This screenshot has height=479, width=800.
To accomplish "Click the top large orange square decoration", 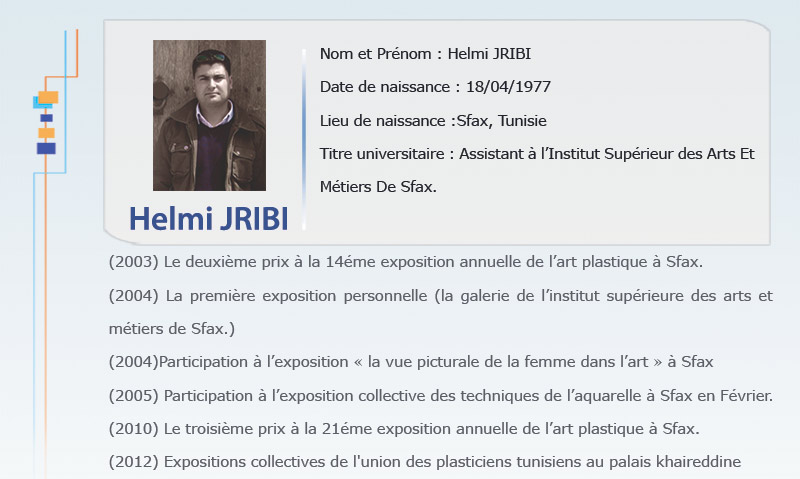I will click(x=48, y=97).
